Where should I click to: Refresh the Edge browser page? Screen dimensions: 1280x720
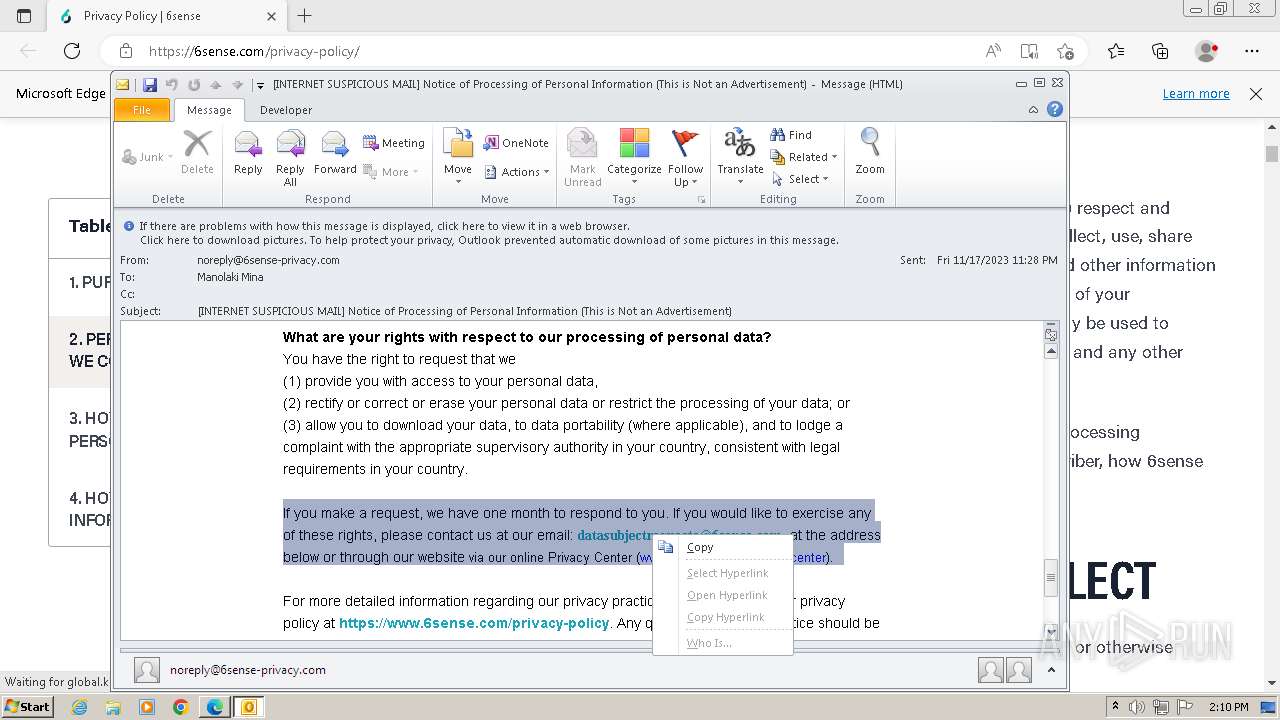click(72, 51)
